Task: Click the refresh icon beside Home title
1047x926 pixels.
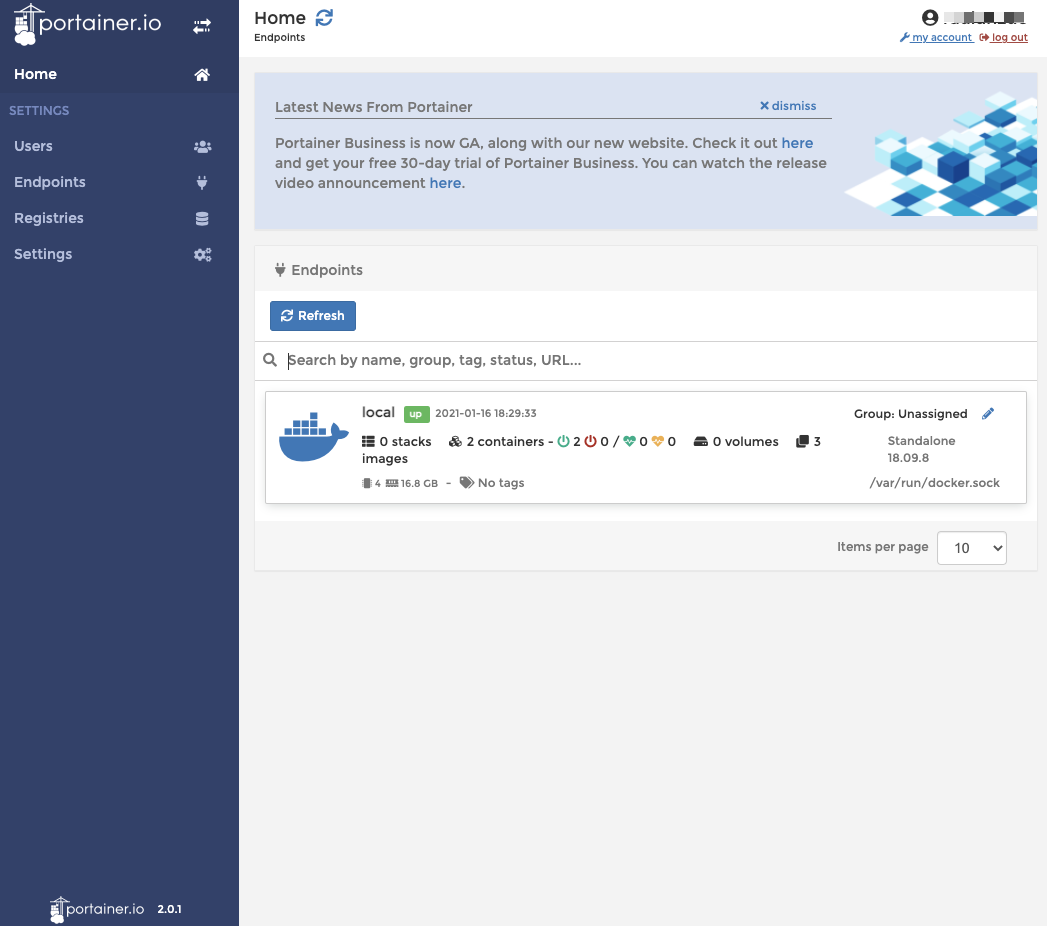Action: [x=324, y=17]
